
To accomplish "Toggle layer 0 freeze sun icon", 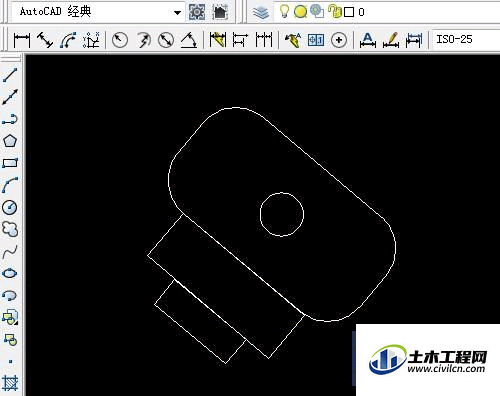I will tap(300, 12).
